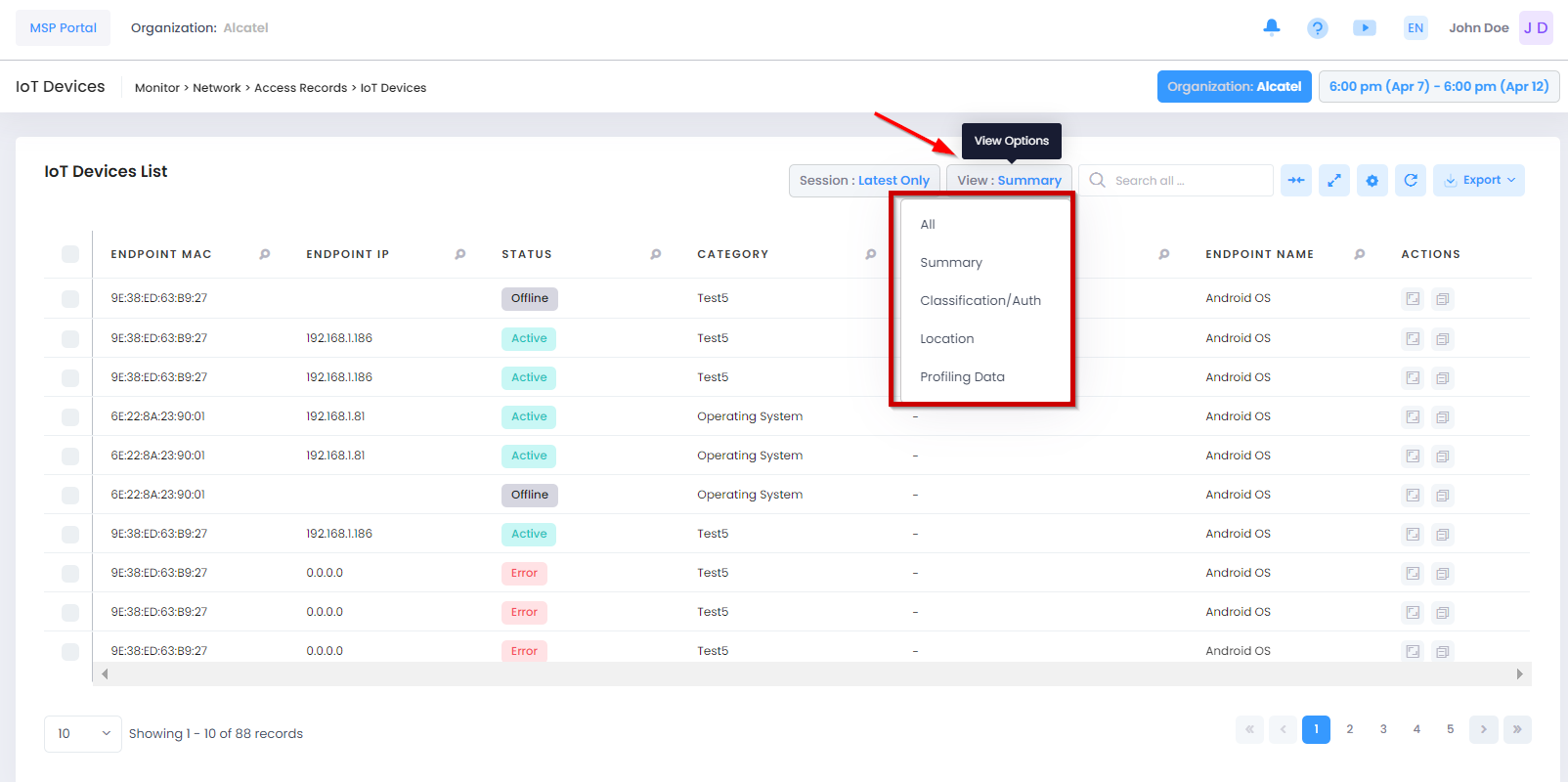Screen dimensions: 1568x782
Task: Click the Search all input field
Action: (1176, 180)
